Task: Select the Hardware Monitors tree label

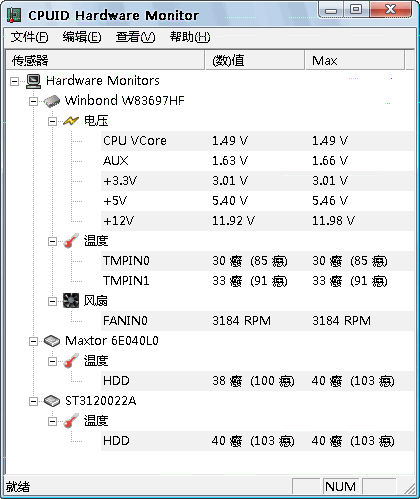Action: [x=103, y=81]
